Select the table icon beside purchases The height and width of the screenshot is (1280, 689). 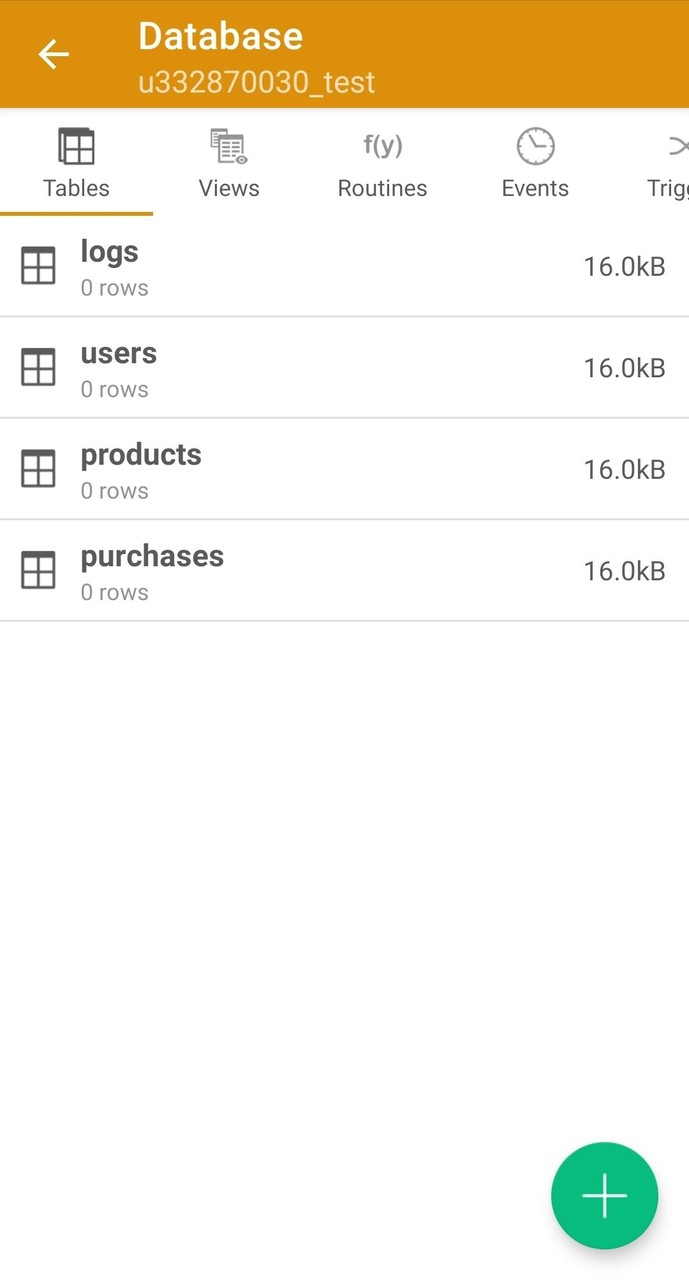[x=38, y=570]
